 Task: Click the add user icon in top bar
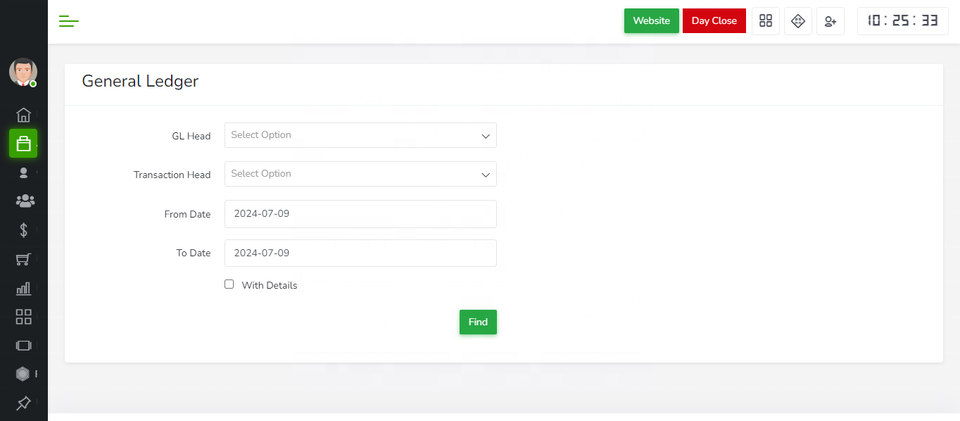pyautogui.click(x=830, y=21)
